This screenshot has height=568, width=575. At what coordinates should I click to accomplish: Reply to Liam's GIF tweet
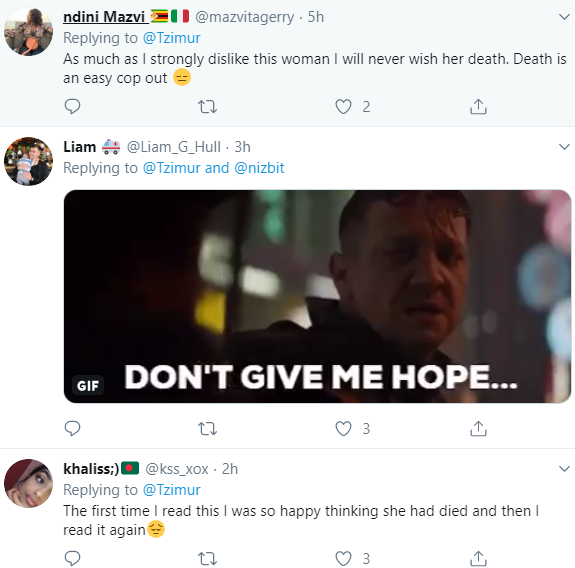[72, 428]
